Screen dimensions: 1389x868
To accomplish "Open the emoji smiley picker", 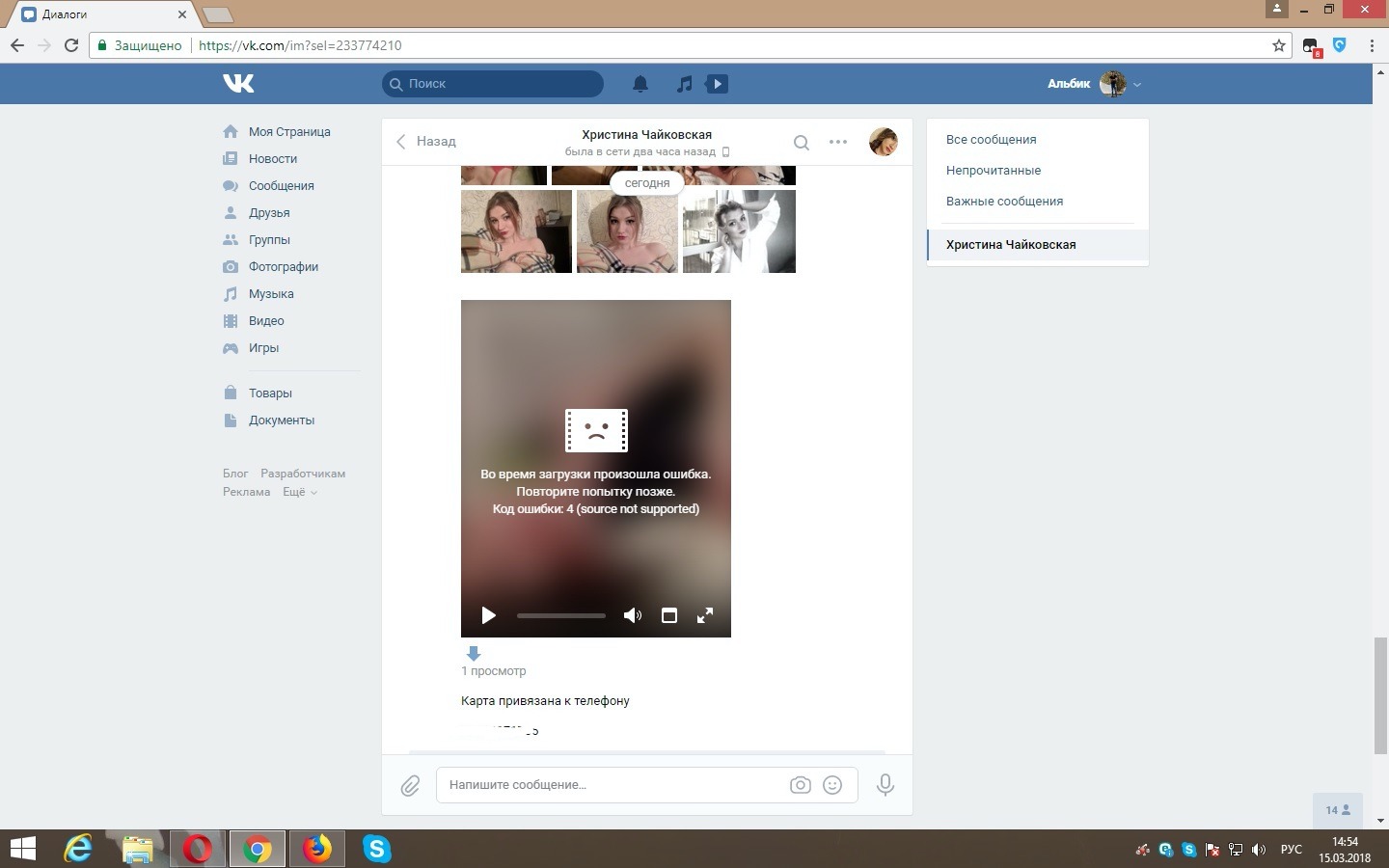I will pyautogui.click(x=832, y=785).
